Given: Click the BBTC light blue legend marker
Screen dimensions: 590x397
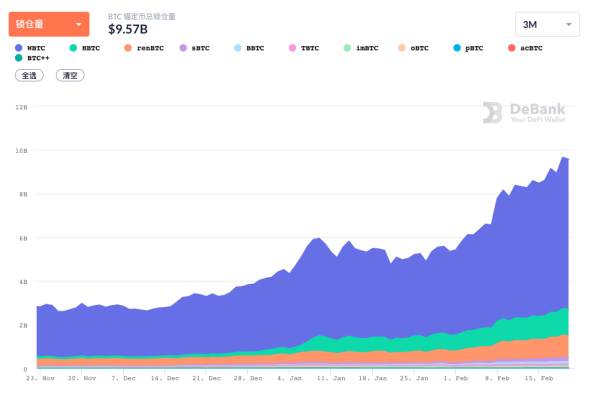Looking at the screenshot, I should [238, 48].
